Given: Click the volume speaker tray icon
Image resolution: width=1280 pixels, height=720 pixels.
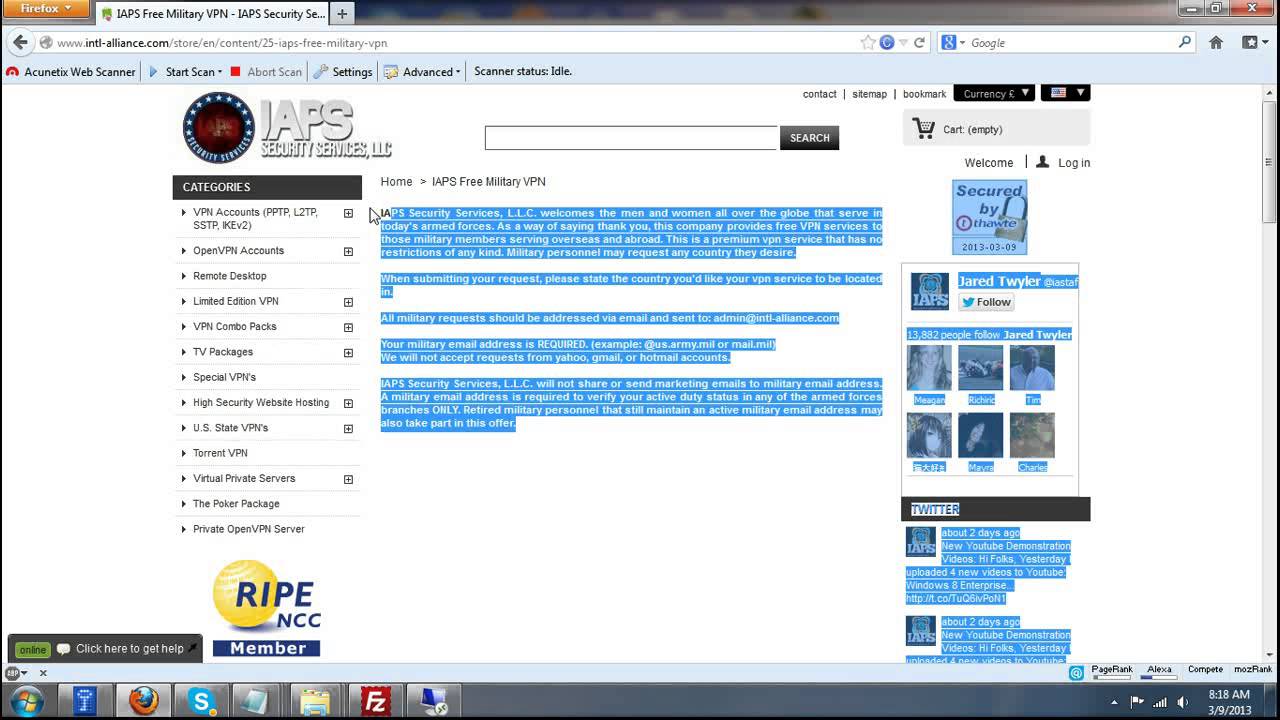Looking at the screenshot, I should point(1183,701).
